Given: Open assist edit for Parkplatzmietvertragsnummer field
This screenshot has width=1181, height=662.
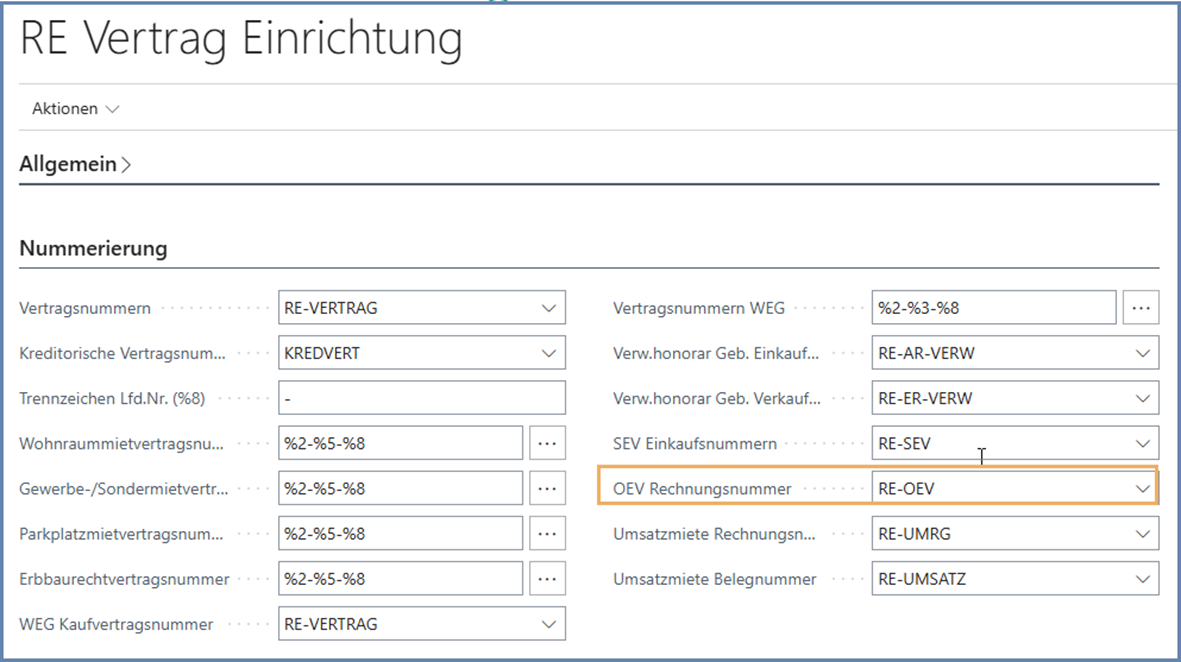Looking at the screenshot, I should tap(547, 533).
